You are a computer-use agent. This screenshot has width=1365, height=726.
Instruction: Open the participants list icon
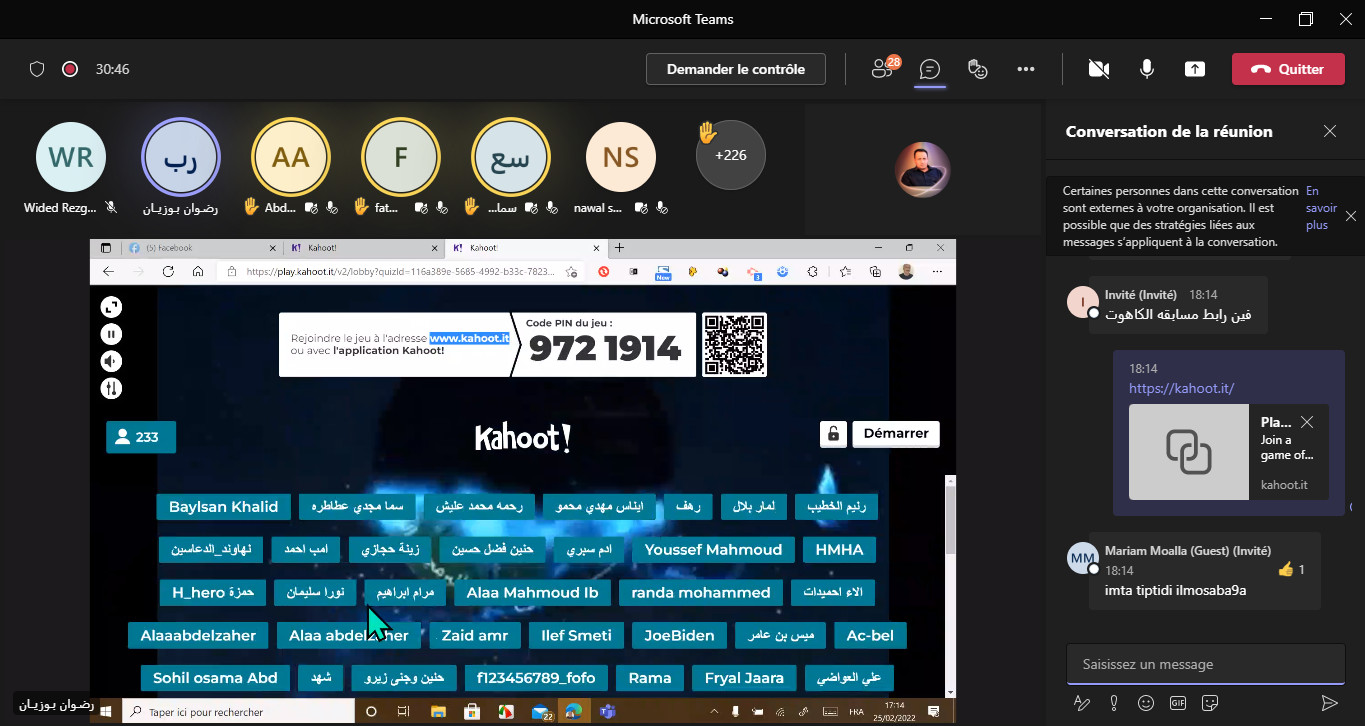(883, 68)
